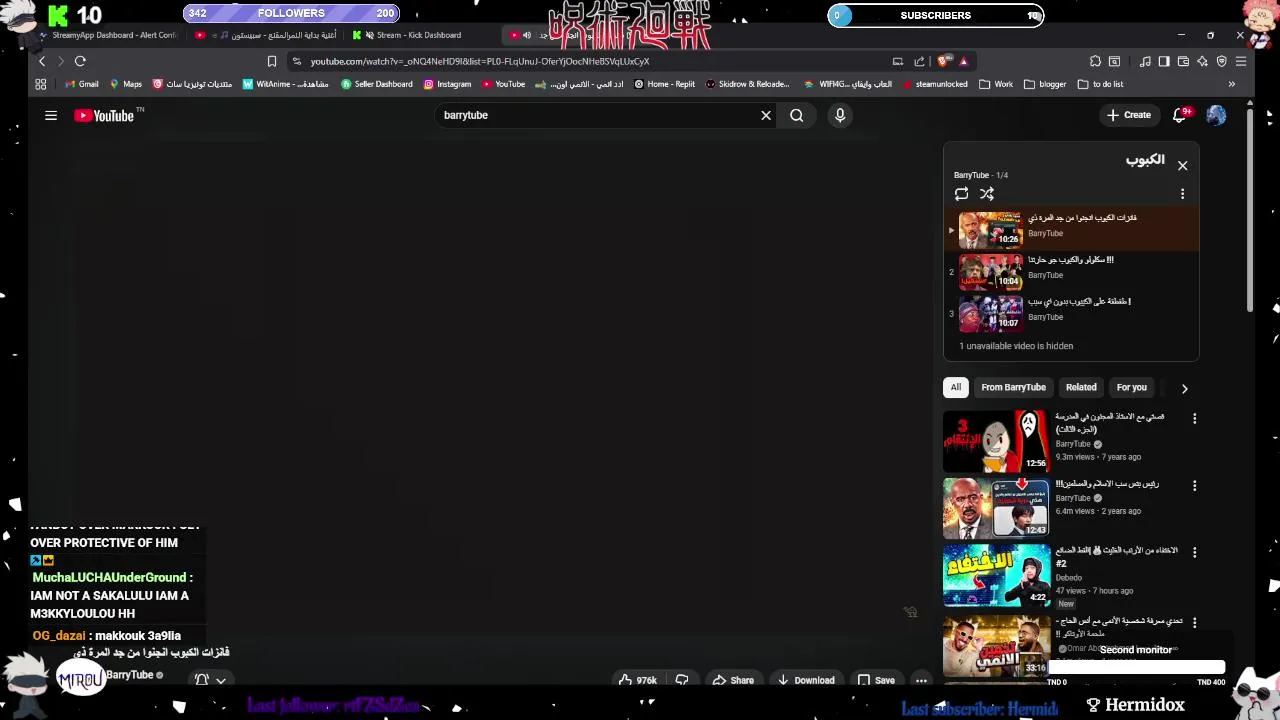1280x720 pixels.
Task: Toggle playlist loop
Action: click(961, 194)
